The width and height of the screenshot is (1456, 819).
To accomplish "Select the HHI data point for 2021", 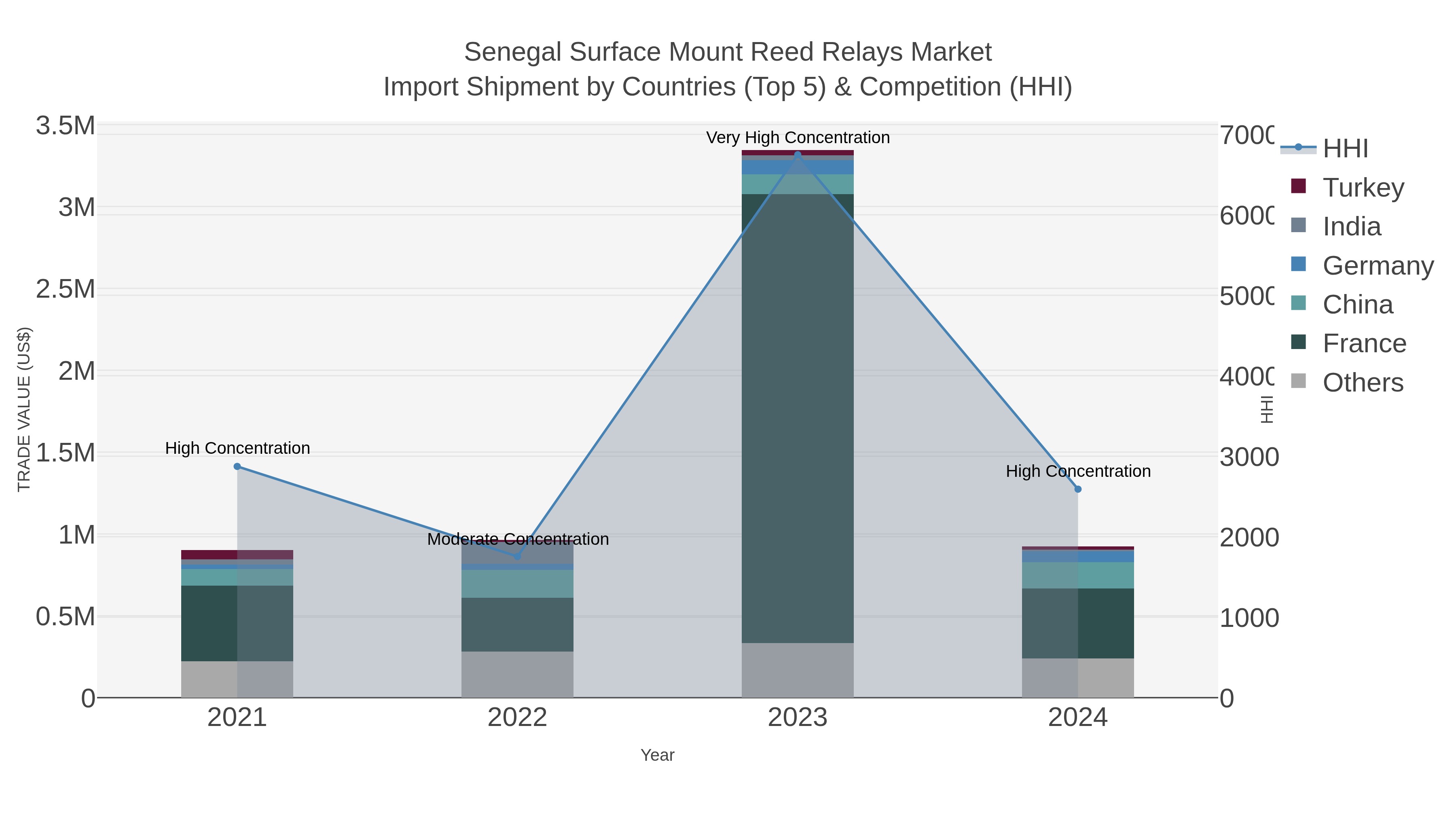I will coord(237,466).
